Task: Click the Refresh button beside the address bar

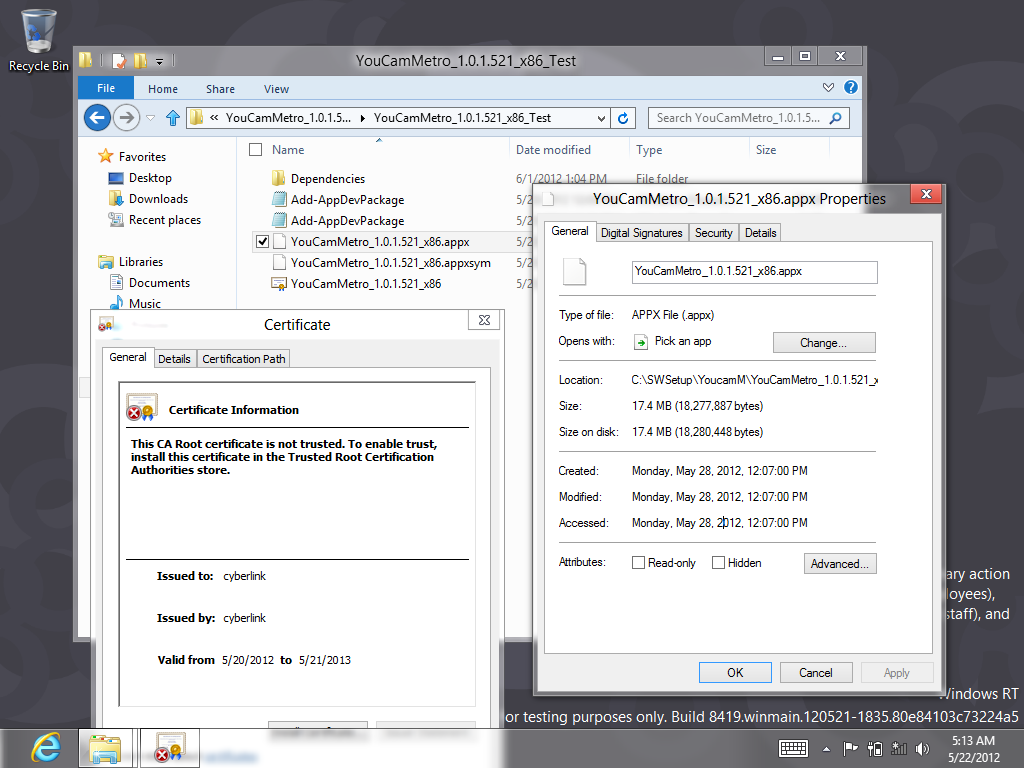Action: [623, 118]
